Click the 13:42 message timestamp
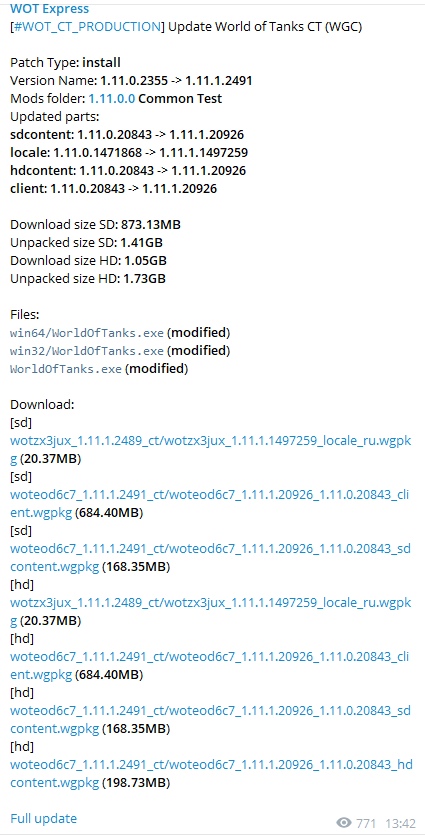 pos(400,823)
